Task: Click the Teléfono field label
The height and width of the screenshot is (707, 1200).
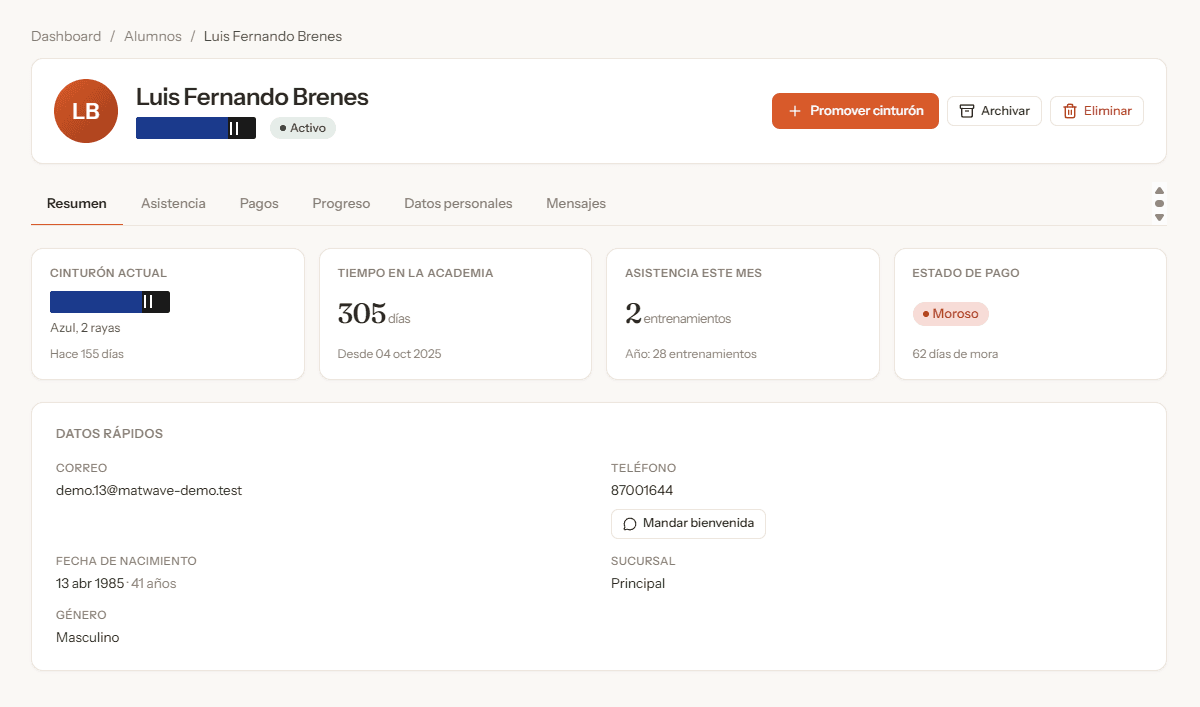Action: click(644, 468)
